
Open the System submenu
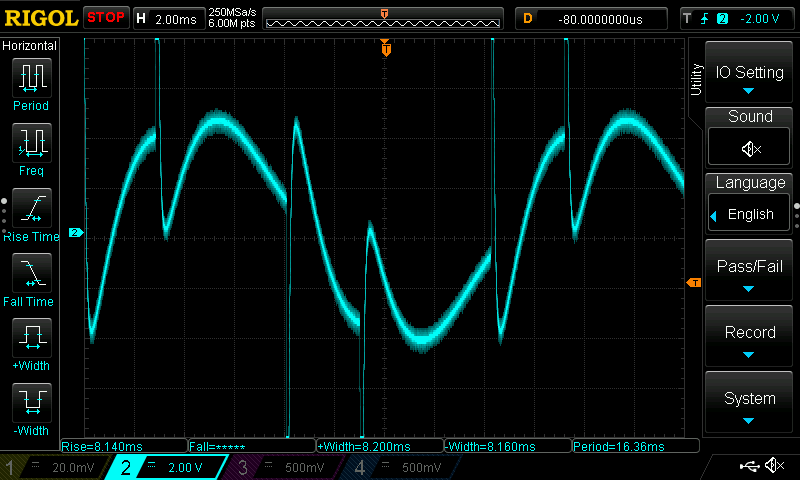(x=750, y=403)
